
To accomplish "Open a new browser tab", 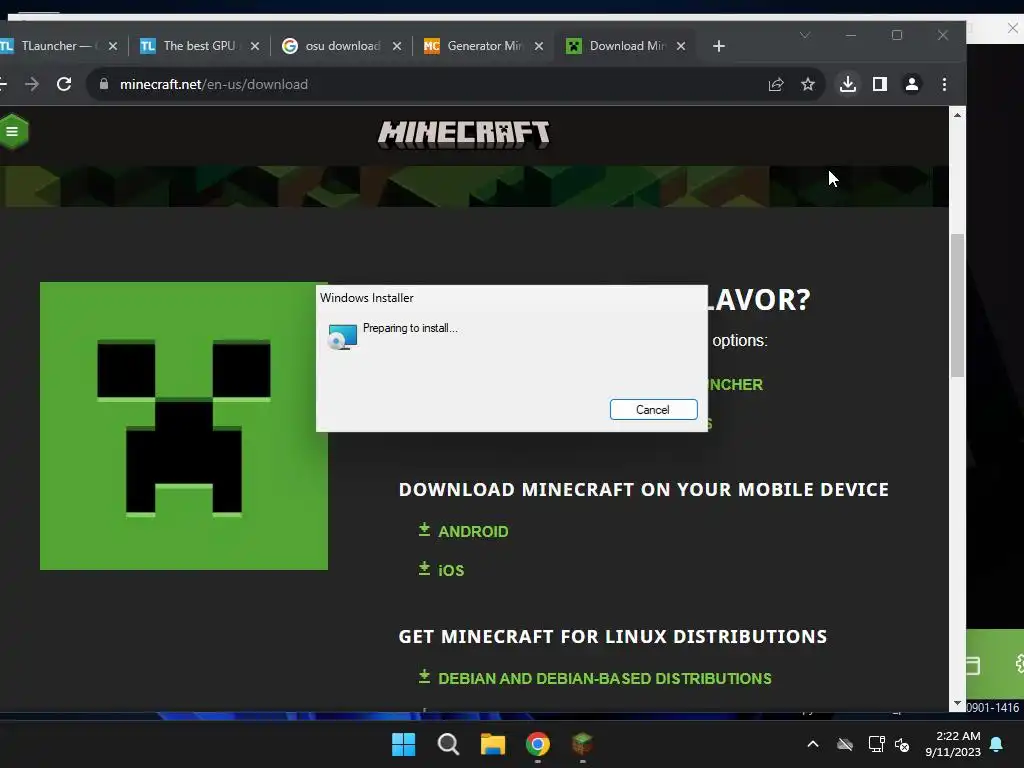I will pyautogui.click(x=718, y=46).
